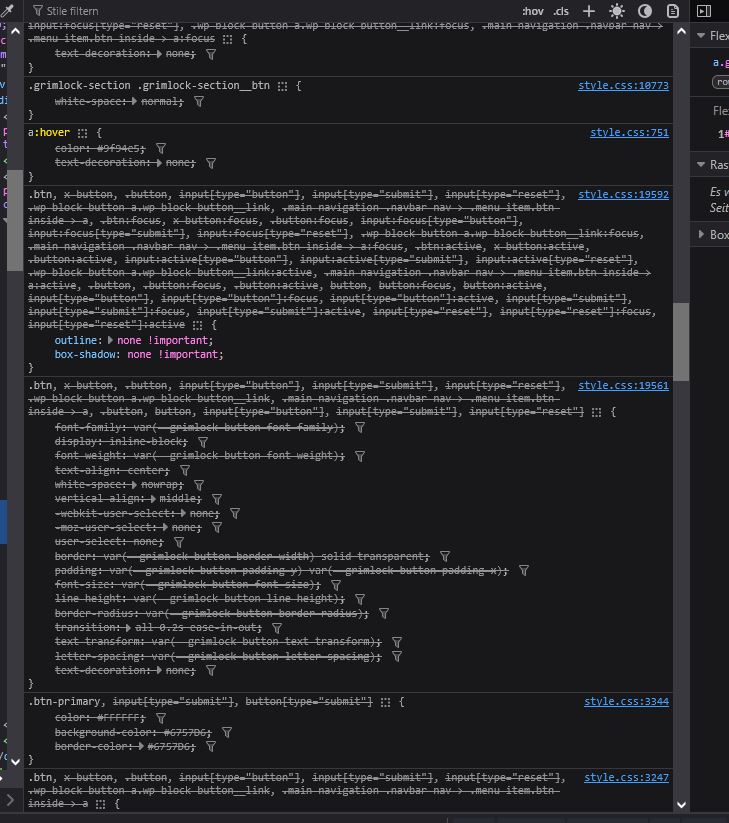Expand vertical-align: middle shorthand triangle
The height and width of the screenshot is (823, 729).
tap(153, 499)
